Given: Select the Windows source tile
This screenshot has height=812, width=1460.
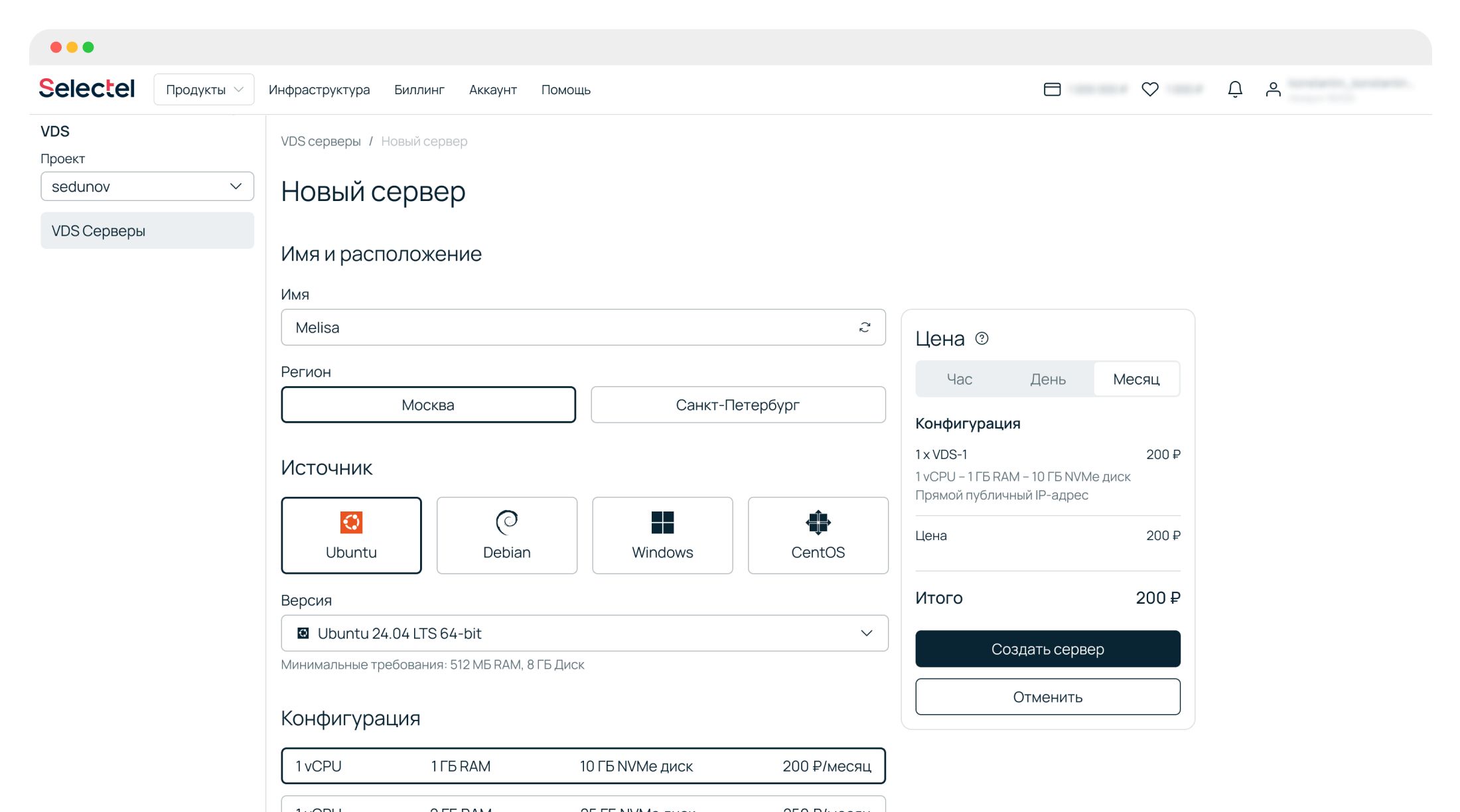Looking at the screenshot, I should point(662,535).
